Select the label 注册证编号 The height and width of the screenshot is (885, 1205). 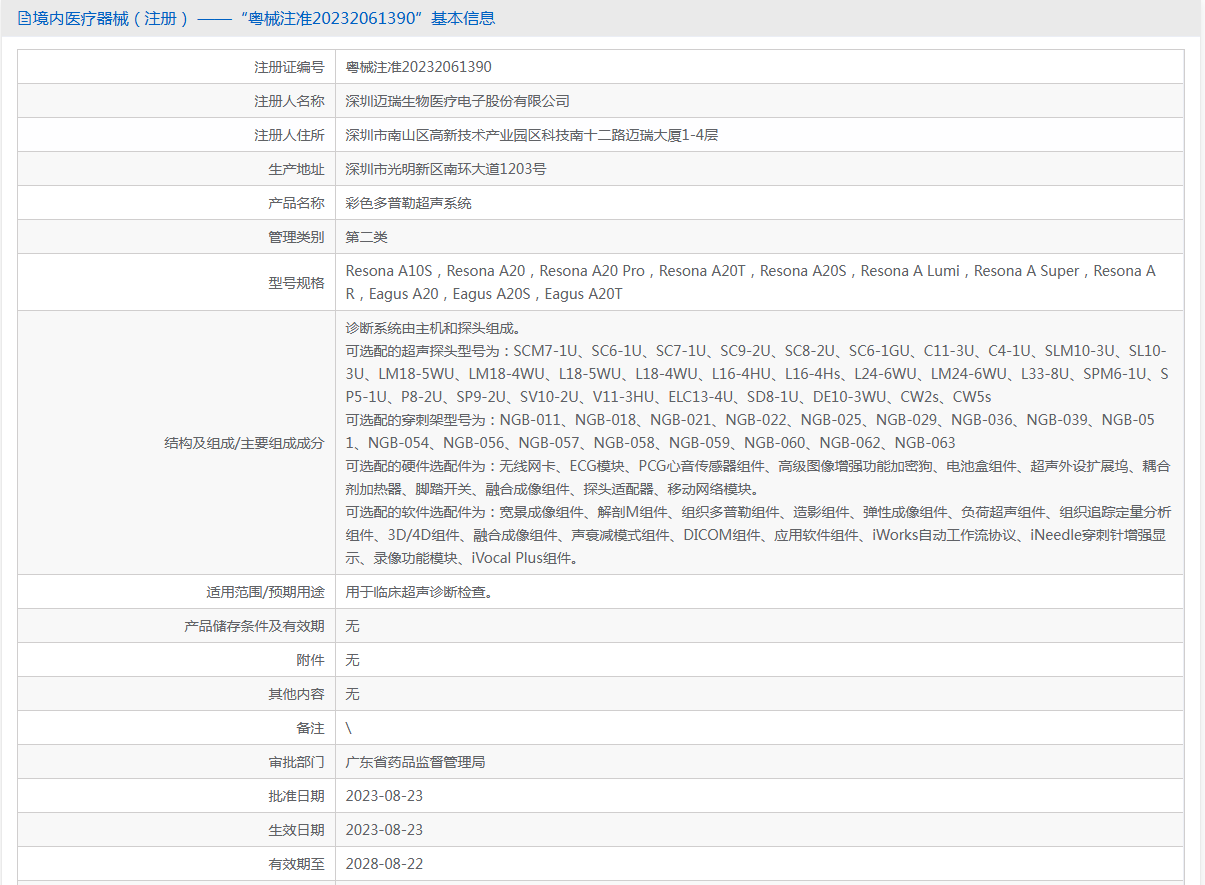pos(290,67)
